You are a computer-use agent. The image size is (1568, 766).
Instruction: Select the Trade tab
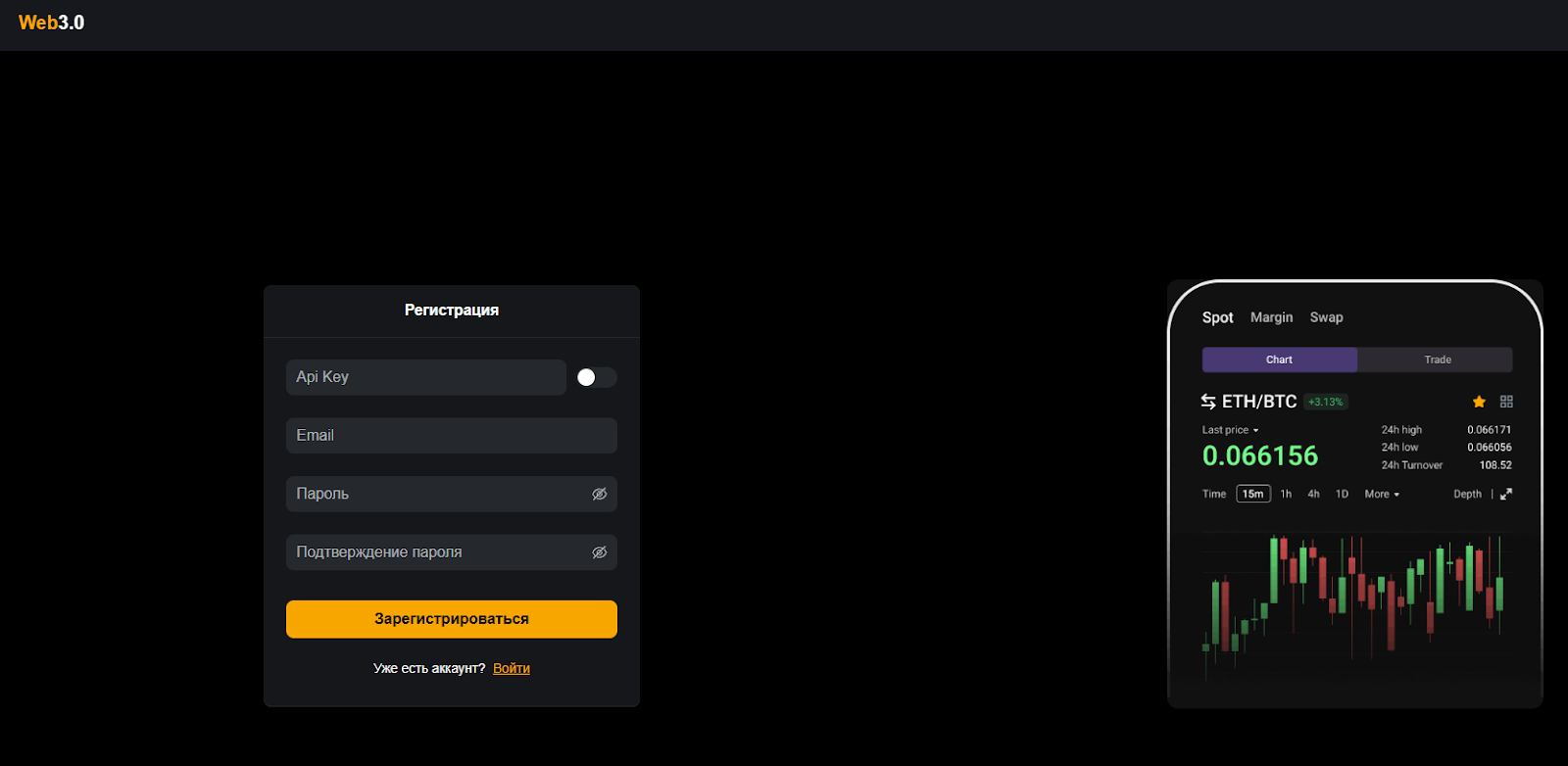pos(1437,359)
